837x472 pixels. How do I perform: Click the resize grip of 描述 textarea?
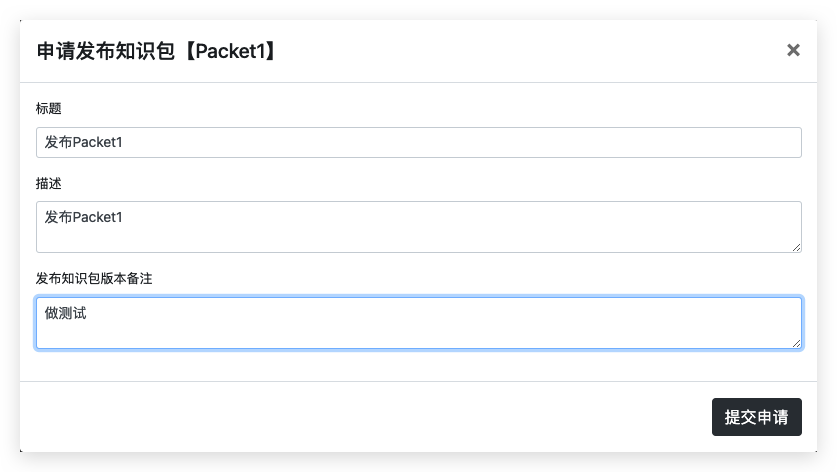796,247
